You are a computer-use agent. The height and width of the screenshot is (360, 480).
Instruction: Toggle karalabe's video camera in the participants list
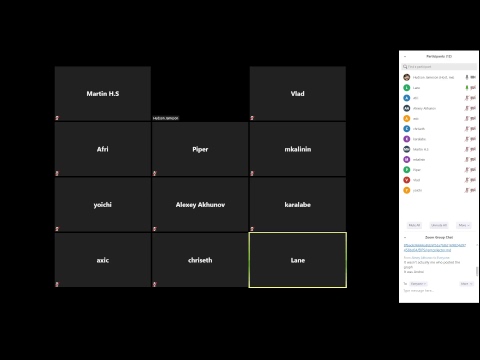473,139
